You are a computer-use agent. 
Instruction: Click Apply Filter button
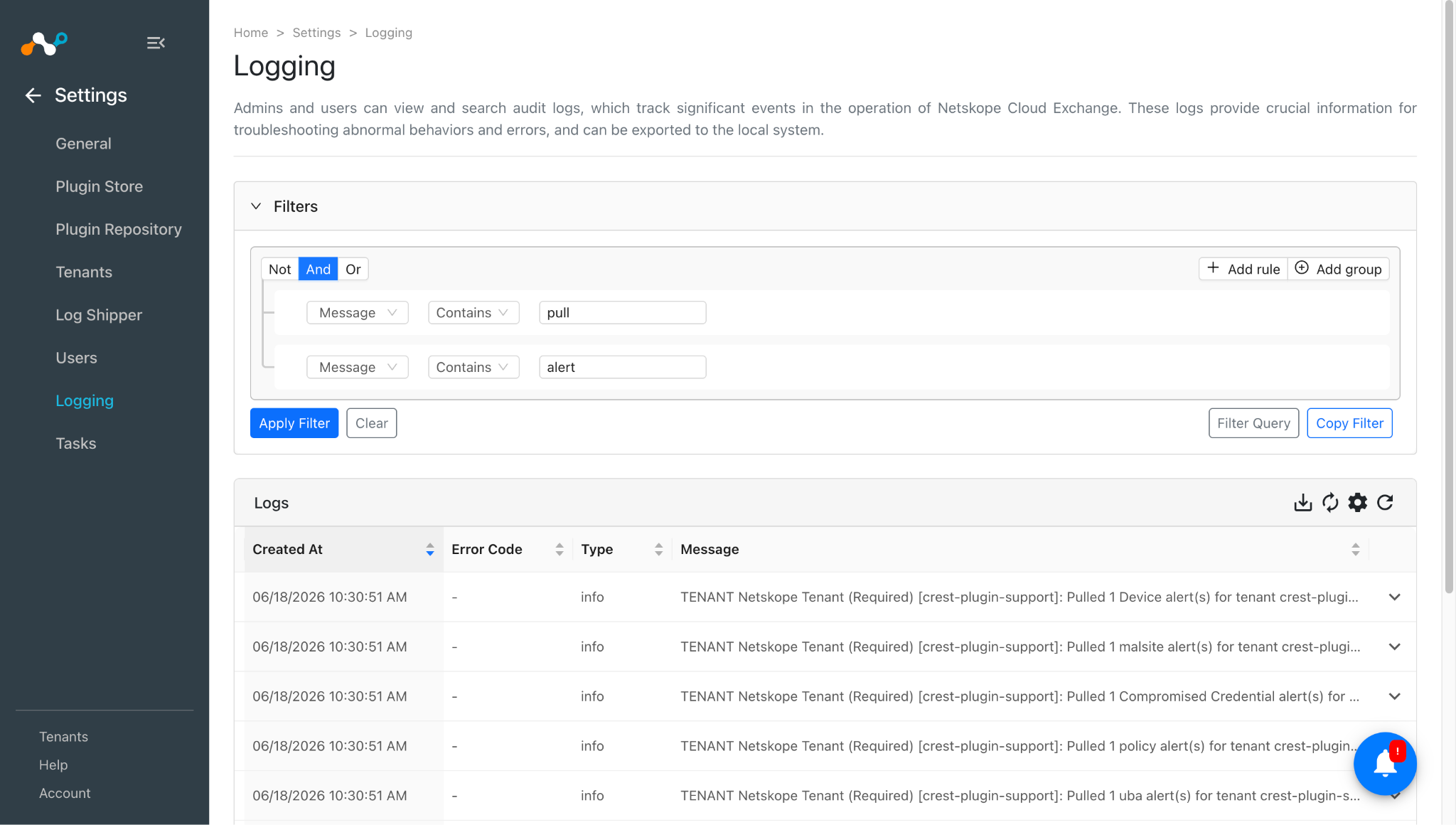click(294, 423)
